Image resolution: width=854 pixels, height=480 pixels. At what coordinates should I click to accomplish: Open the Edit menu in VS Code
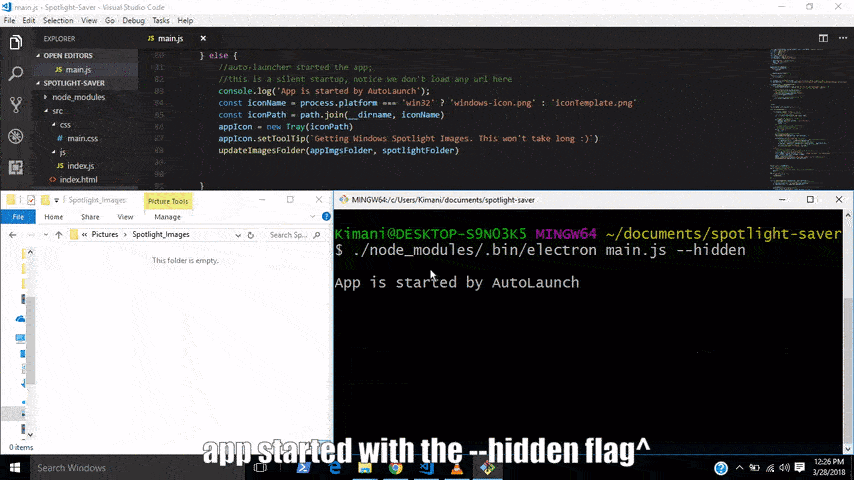[29, 21]
